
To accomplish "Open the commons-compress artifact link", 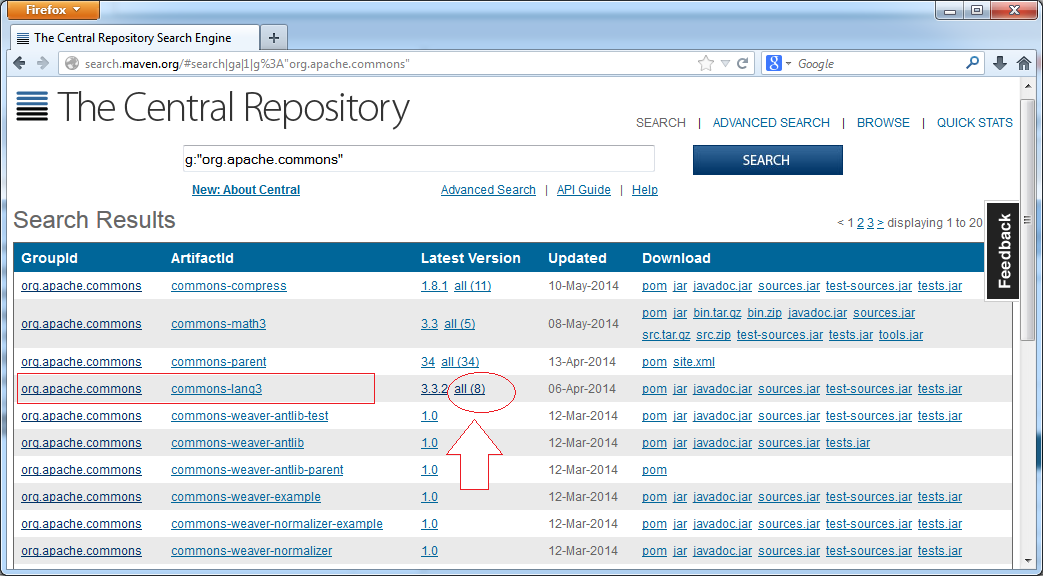I will [229, 286].
